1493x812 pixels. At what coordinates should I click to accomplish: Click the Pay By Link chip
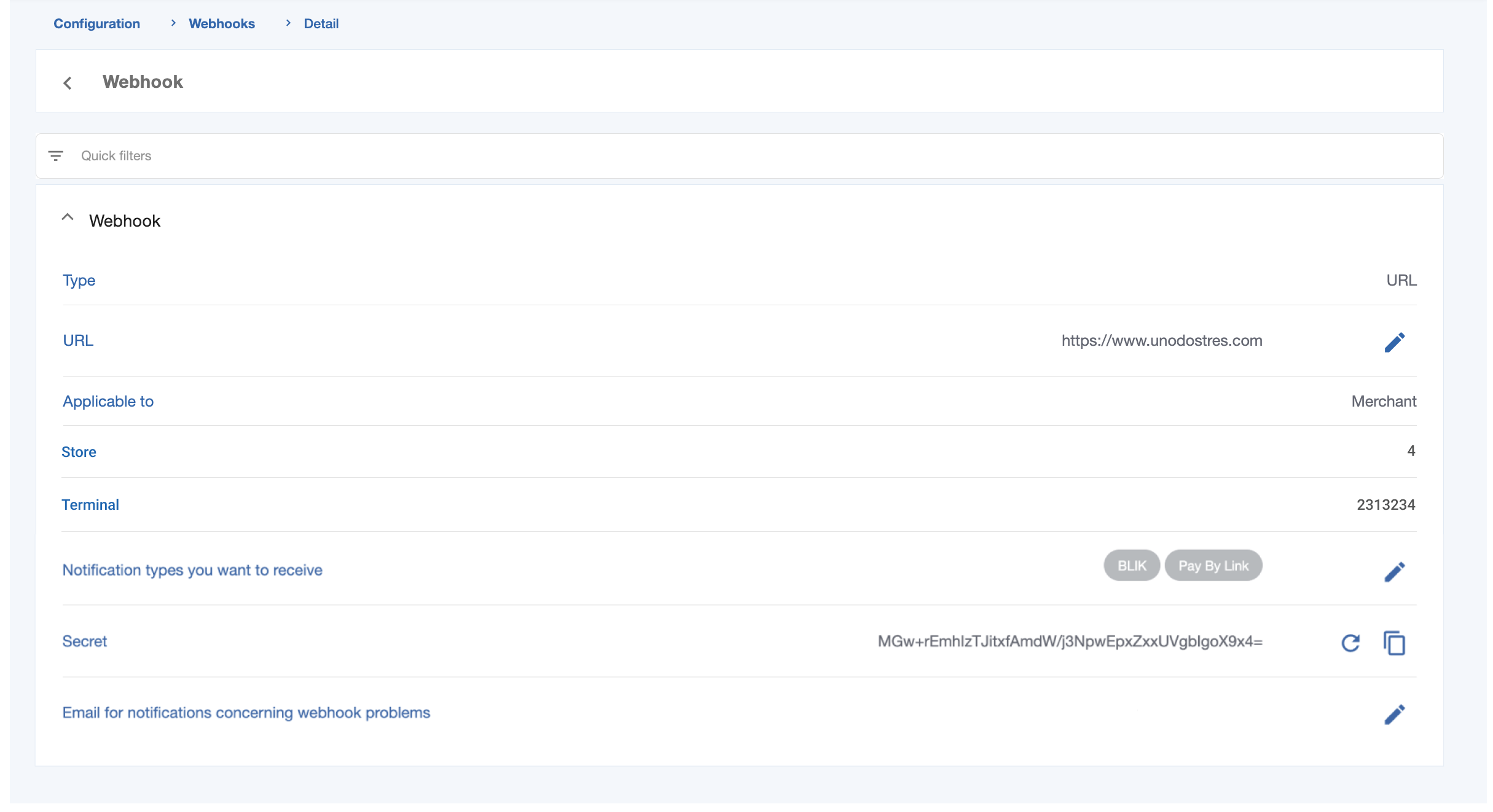click(1213, 566)
